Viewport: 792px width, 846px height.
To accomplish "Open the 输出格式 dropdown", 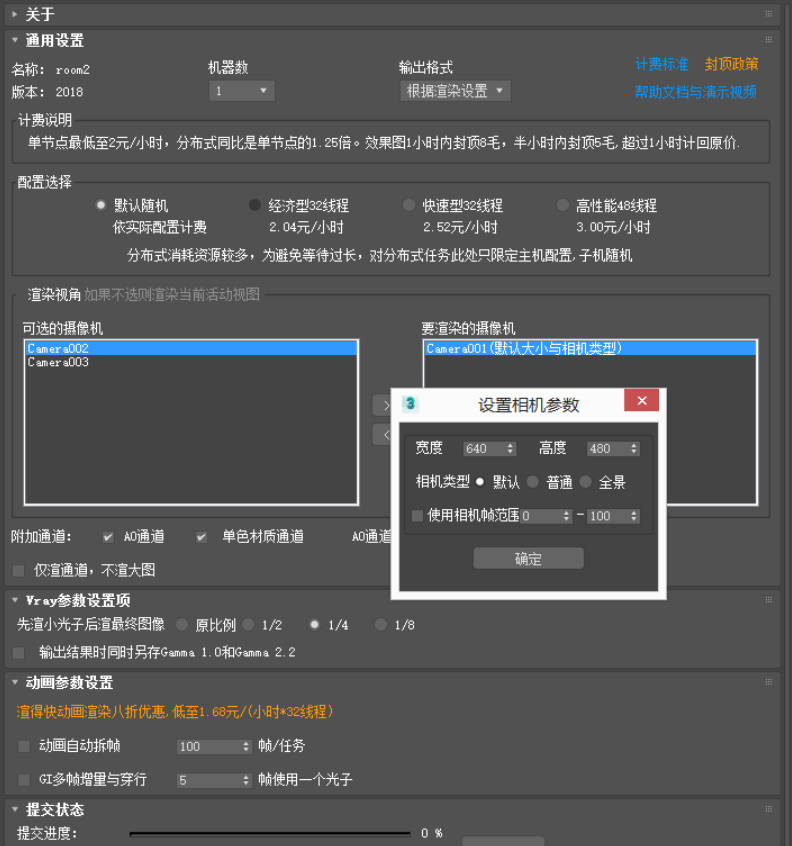I will point(455,91).
